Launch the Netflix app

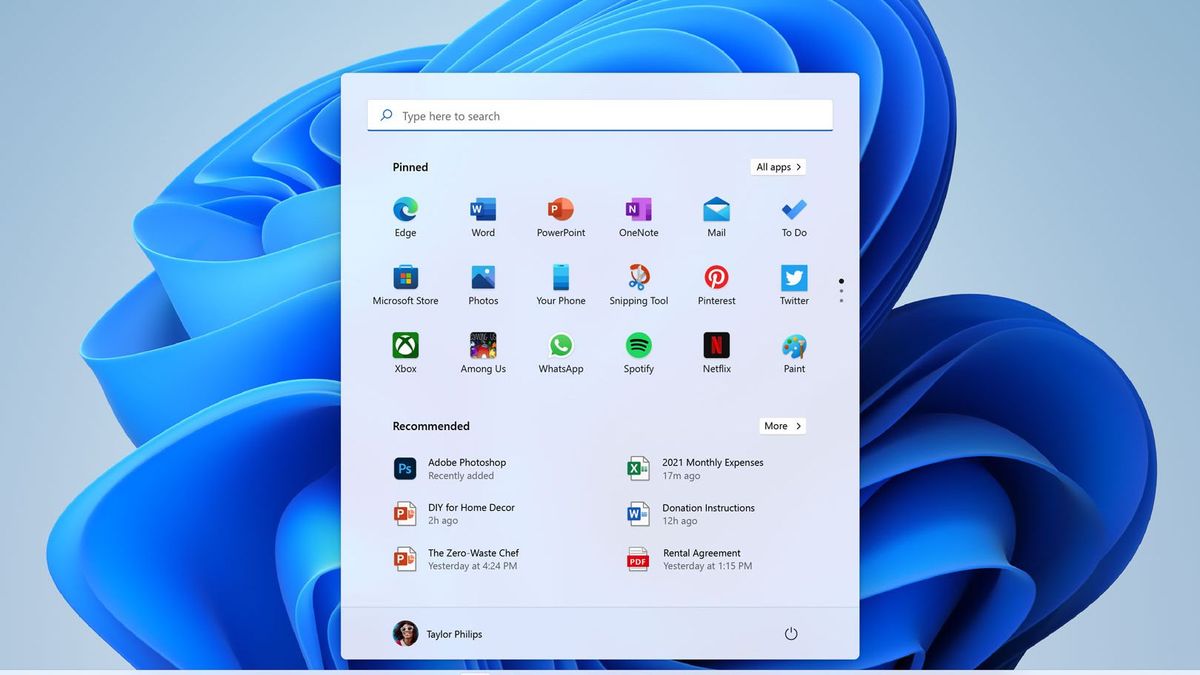pos(716,346)
